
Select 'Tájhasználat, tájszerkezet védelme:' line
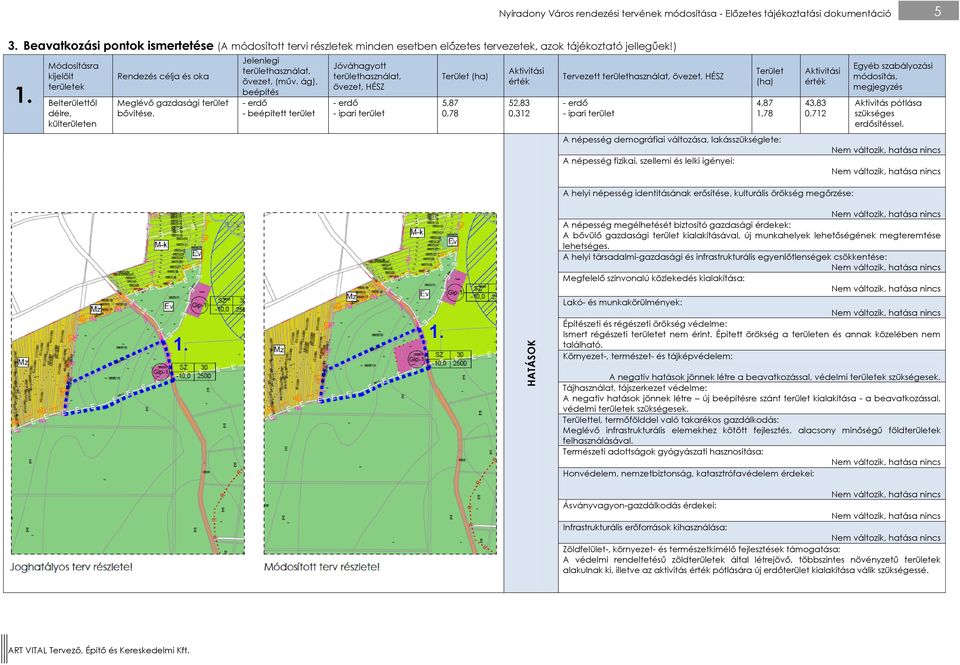click(634, 388)
